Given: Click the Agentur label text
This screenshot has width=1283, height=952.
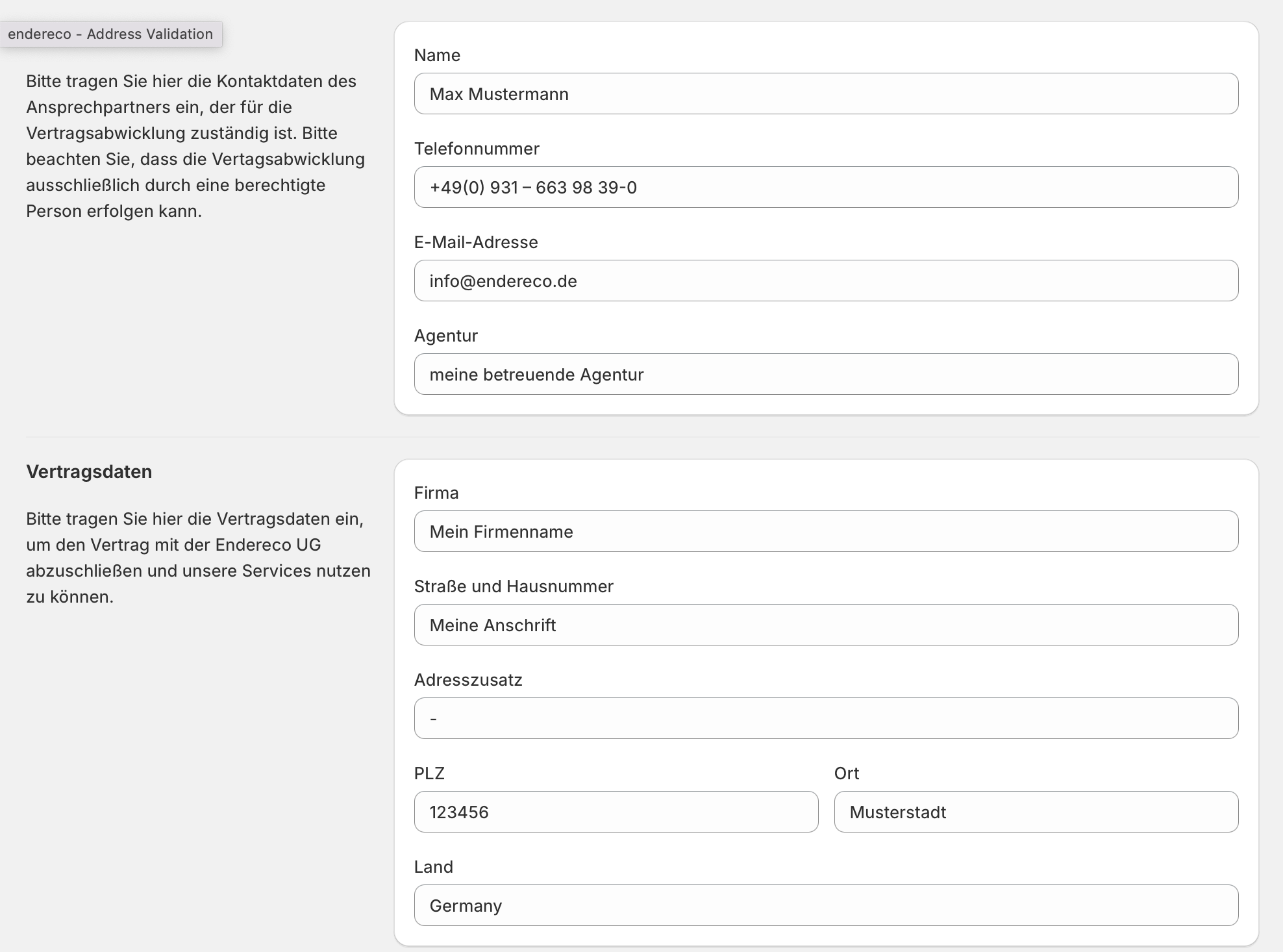Looking at the screenshot, I should pos(446,336).
